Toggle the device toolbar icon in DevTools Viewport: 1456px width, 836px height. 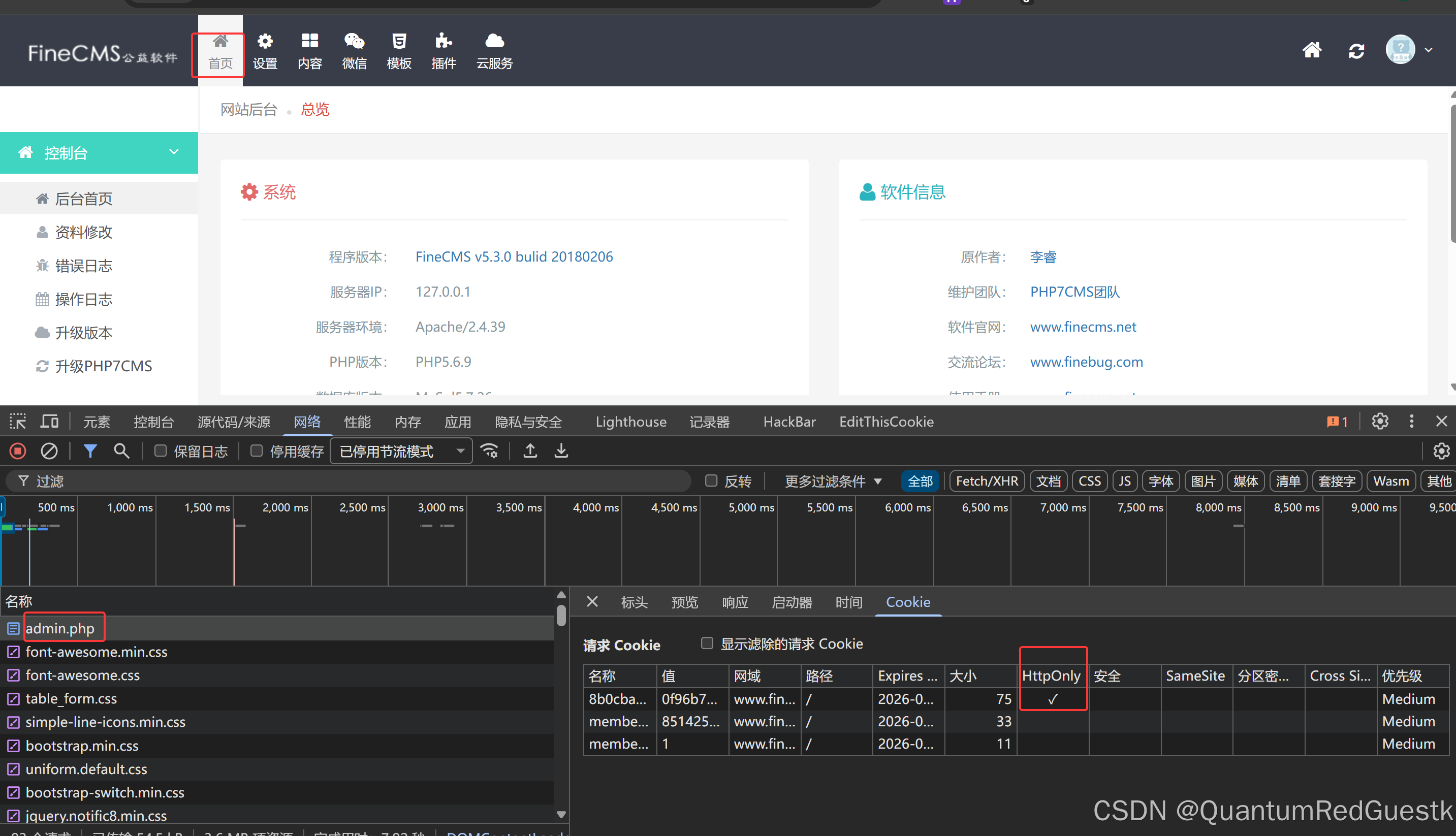click(x=50, y=422)
